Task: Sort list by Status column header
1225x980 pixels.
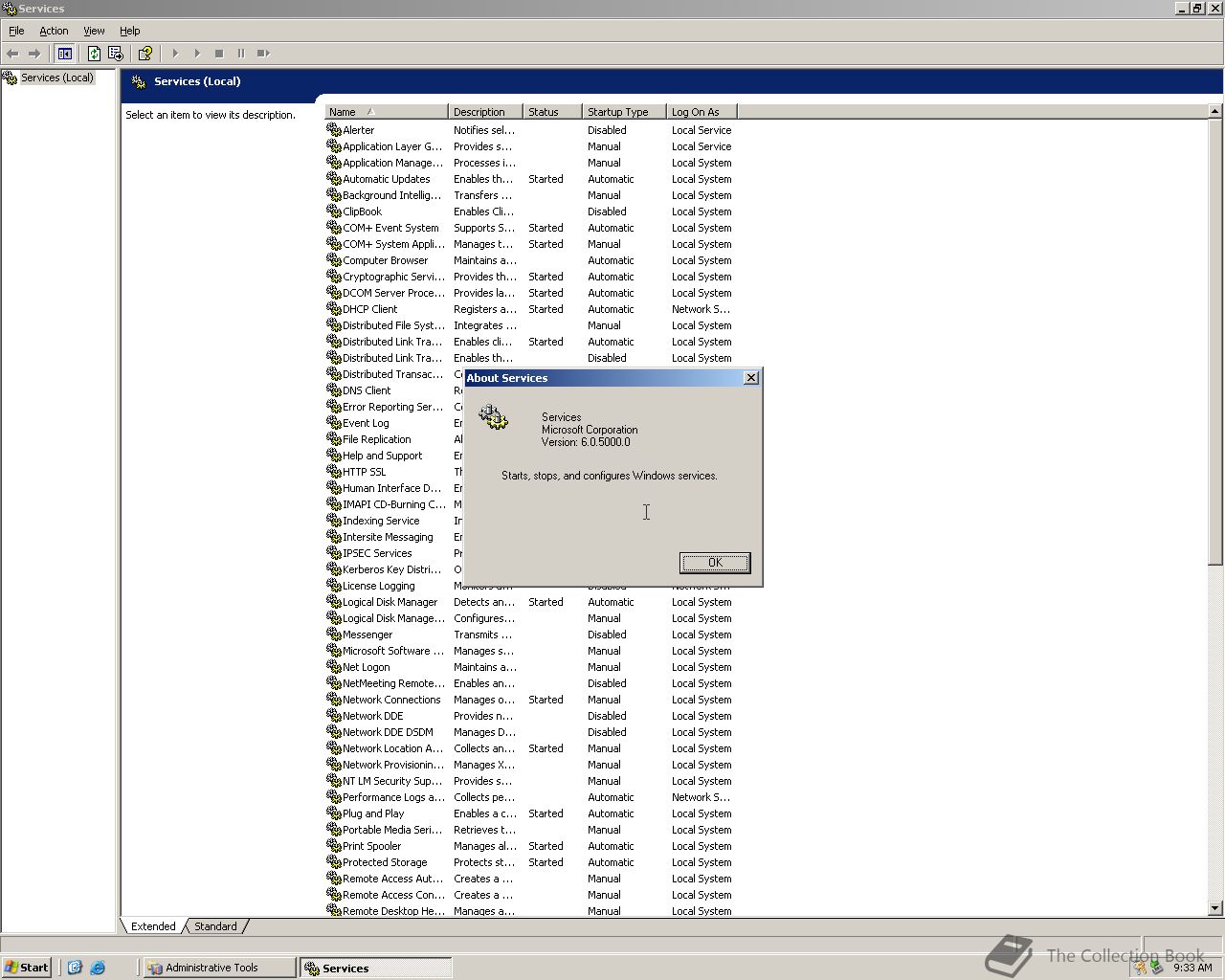Action: (x=552, y=112)
